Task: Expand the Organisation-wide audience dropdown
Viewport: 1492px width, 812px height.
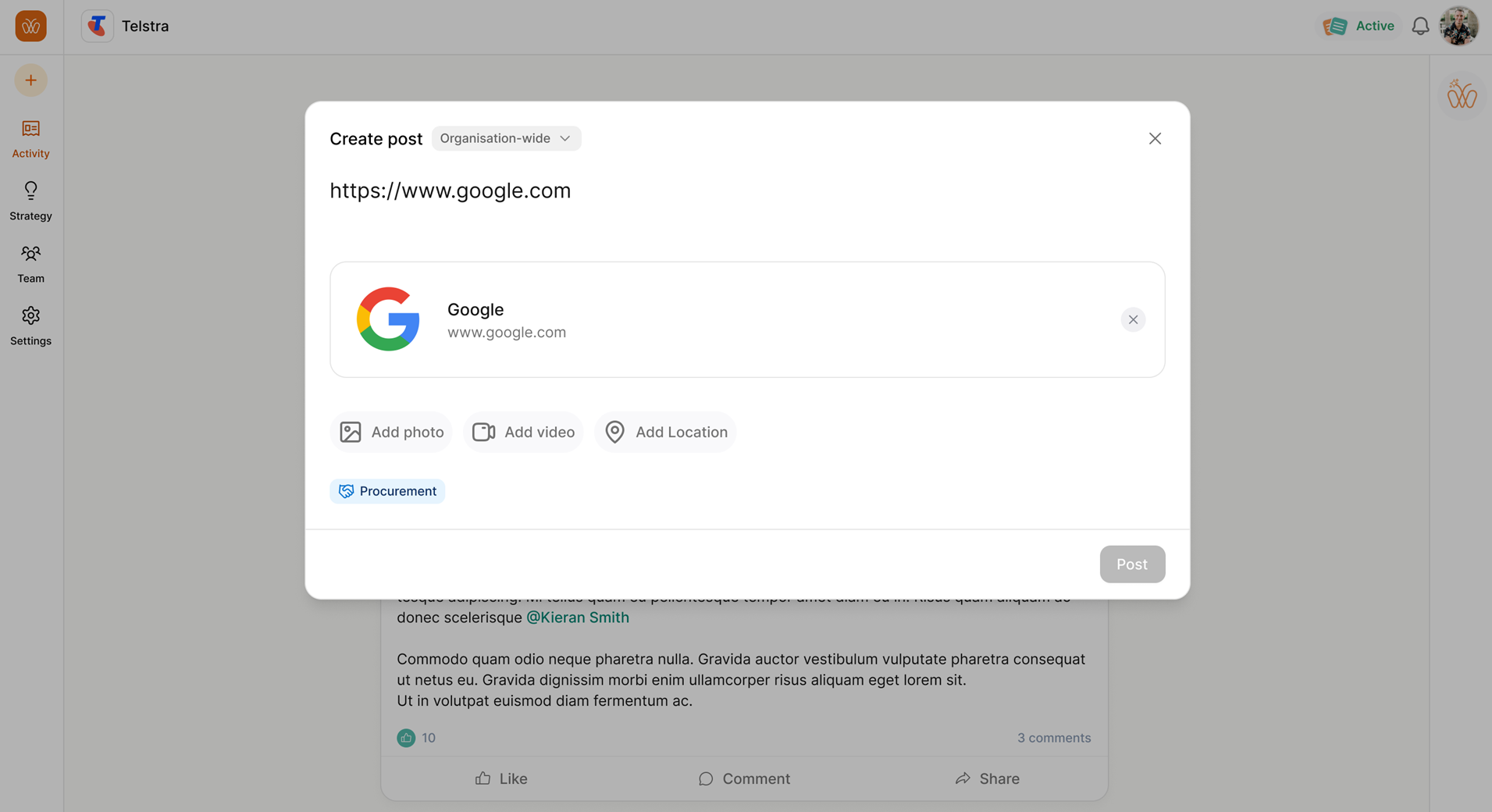Action: pyautogui.click(x=506, y=138)
